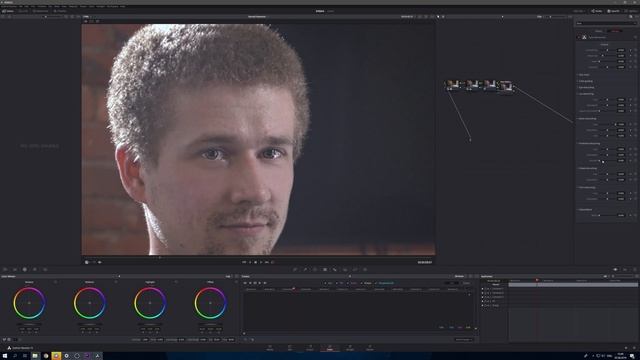Click the Windows taskbar search icon
Screen dimensions: 640x360
(x=15, y=356)
